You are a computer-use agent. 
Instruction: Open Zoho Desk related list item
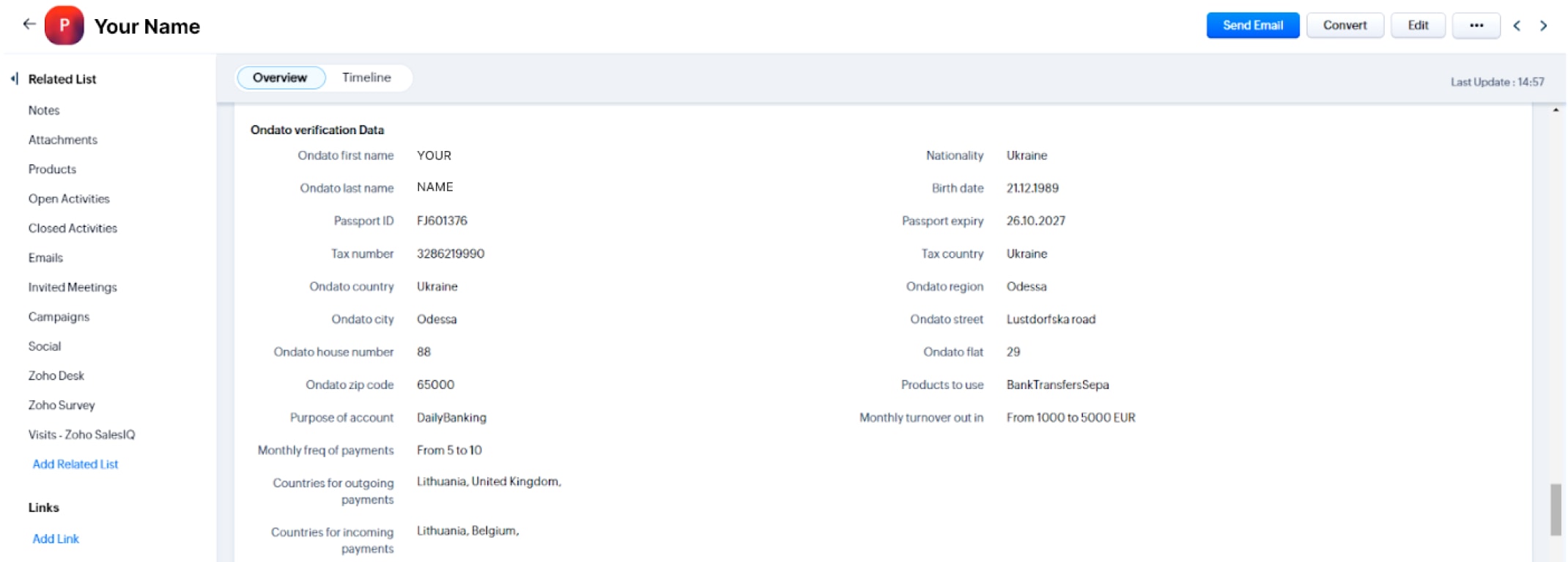coord(56,376)
